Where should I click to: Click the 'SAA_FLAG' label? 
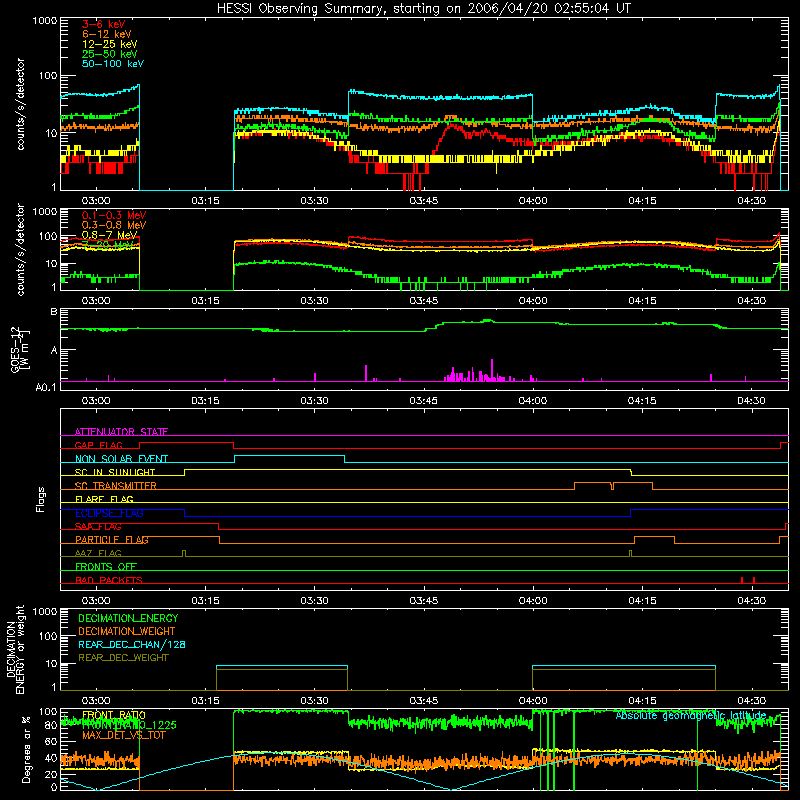coord(98,527)
